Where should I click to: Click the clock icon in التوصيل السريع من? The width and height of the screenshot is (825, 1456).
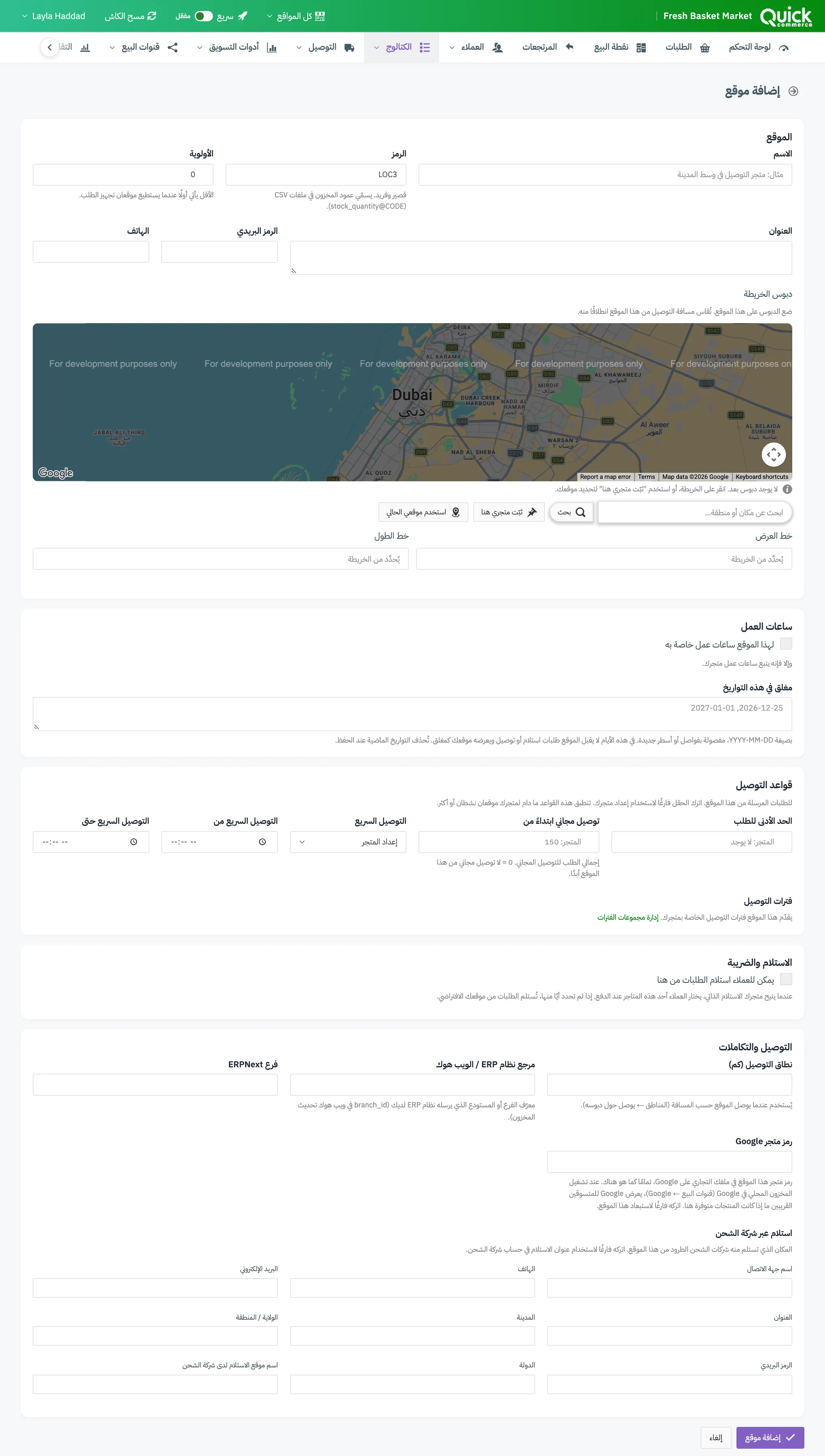point(262,842)
